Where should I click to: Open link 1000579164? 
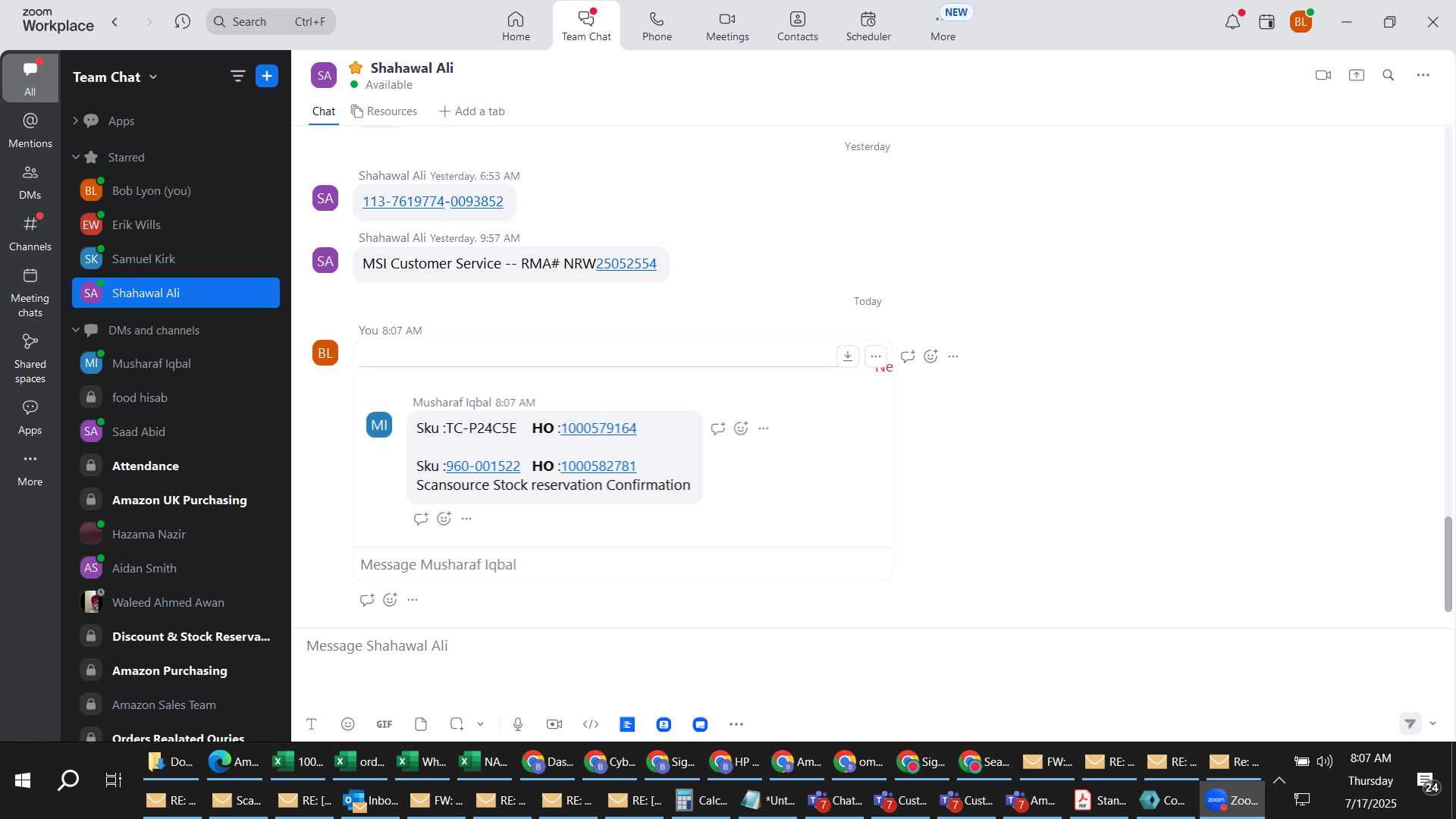pos(598,428)
